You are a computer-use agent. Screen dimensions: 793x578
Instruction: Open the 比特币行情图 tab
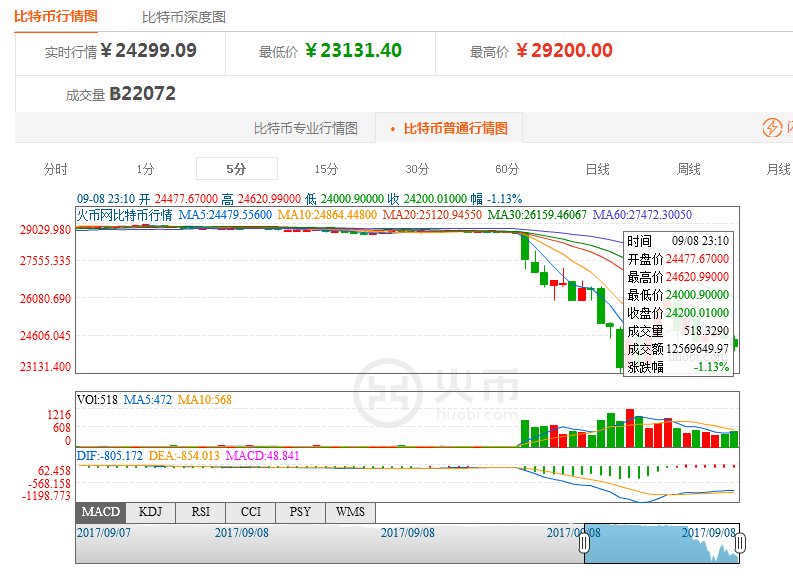[x=56, y=17]
